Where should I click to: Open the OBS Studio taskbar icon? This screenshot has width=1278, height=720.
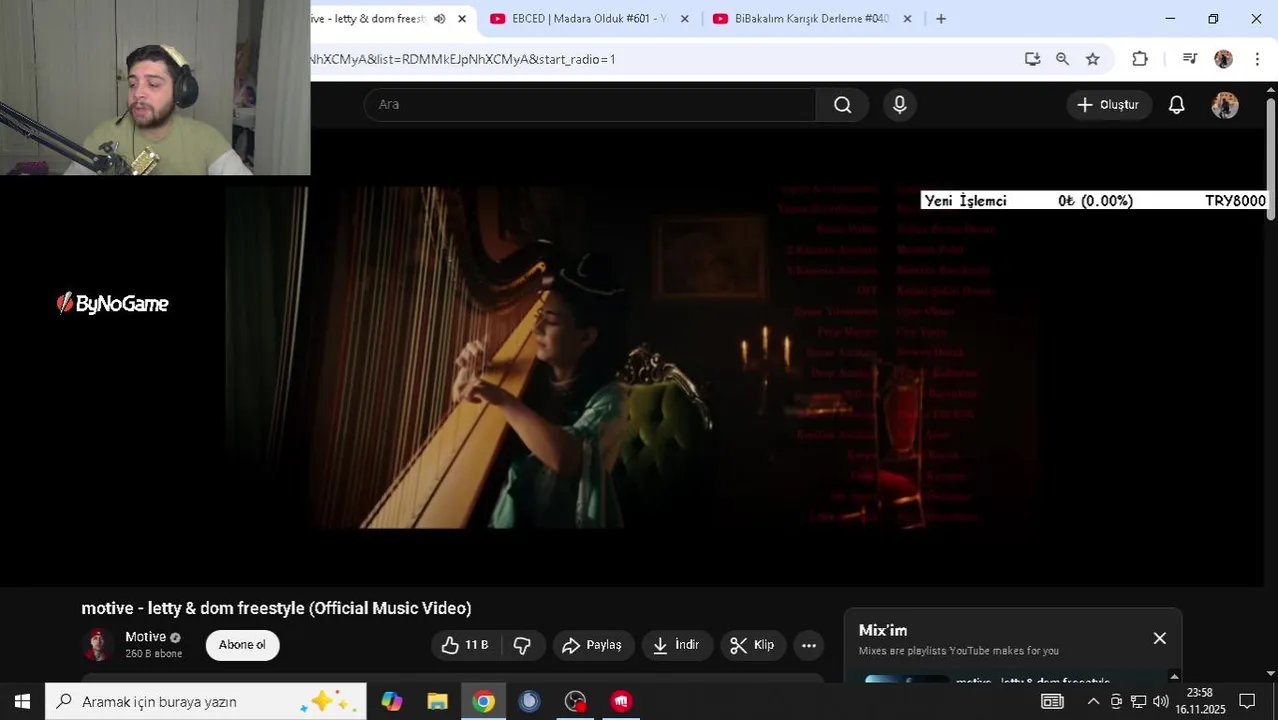575,701
